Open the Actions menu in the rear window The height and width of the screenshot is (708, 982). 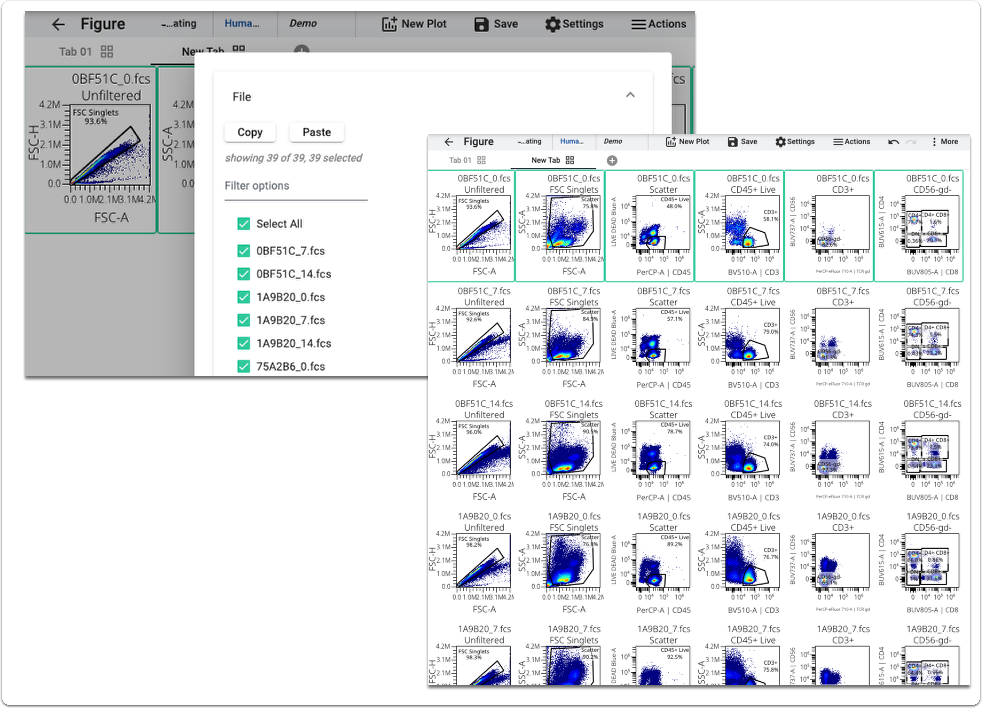point(658,24)
